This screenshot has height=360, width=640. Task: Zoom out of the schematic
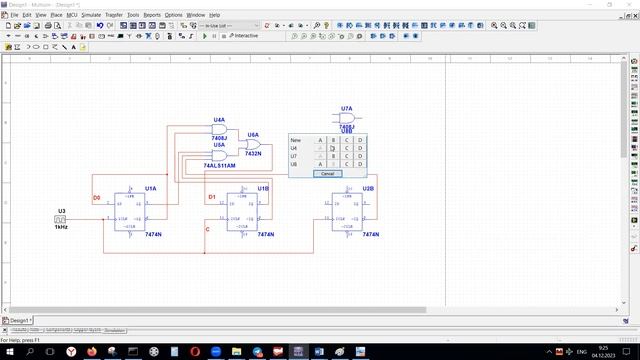tap(503, 25)
